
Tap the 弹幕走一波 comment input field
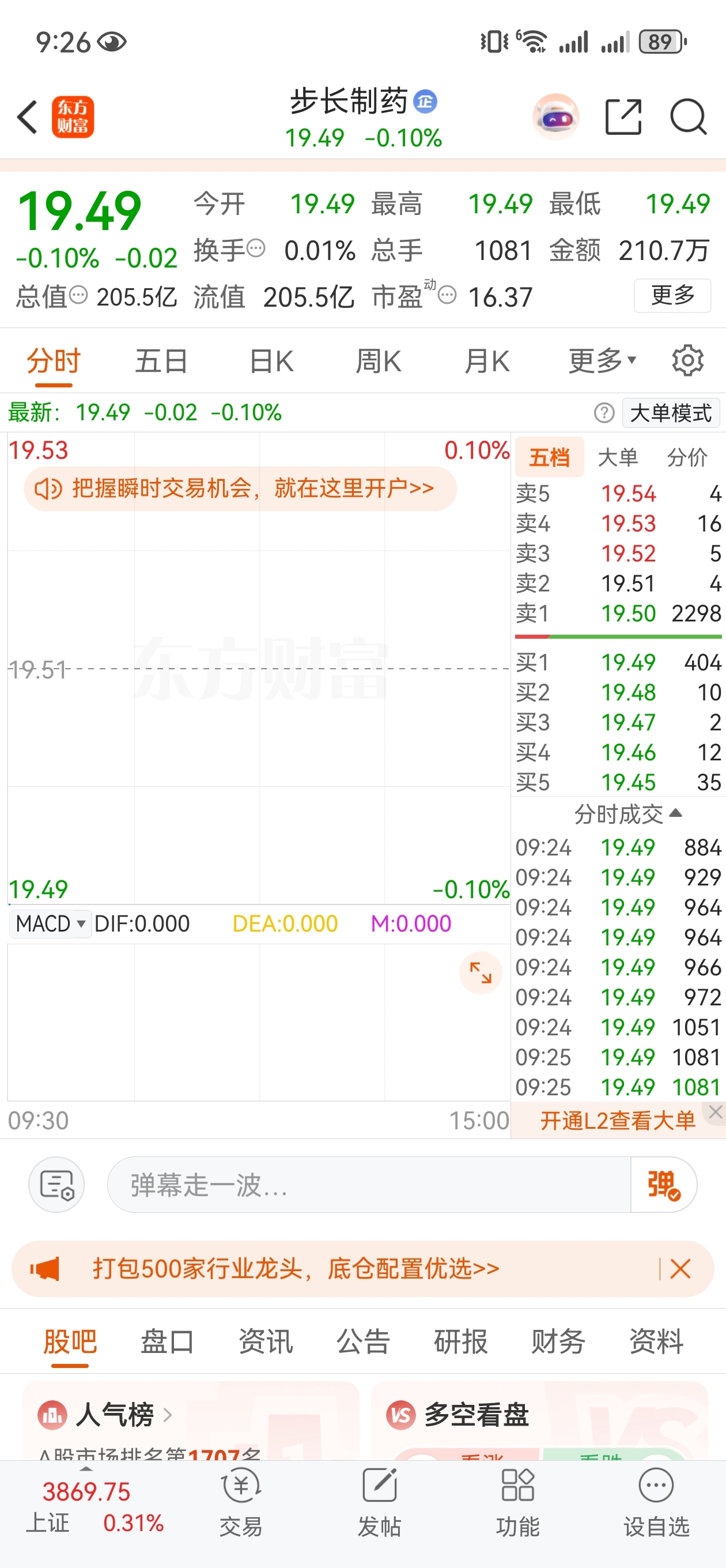[x=369, y=1185]
